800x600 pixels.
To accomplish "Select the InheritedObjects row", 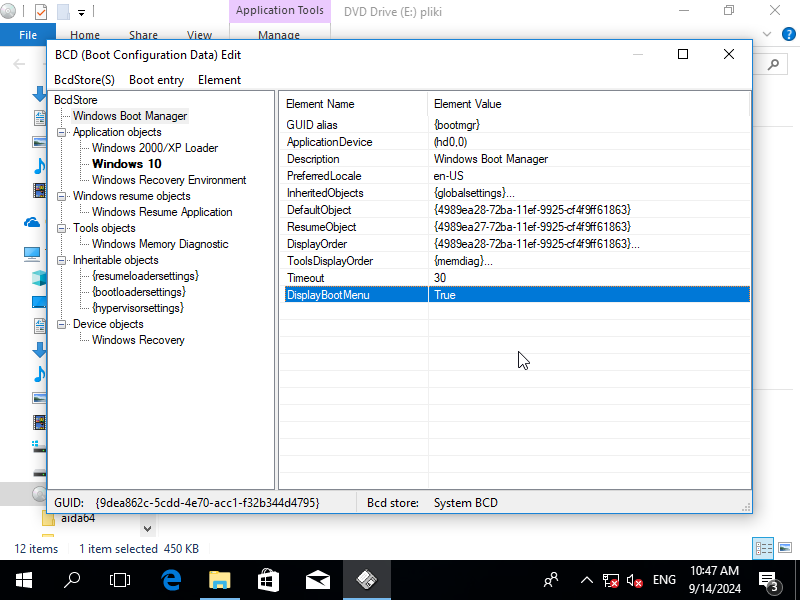I will tap(517, 193).
